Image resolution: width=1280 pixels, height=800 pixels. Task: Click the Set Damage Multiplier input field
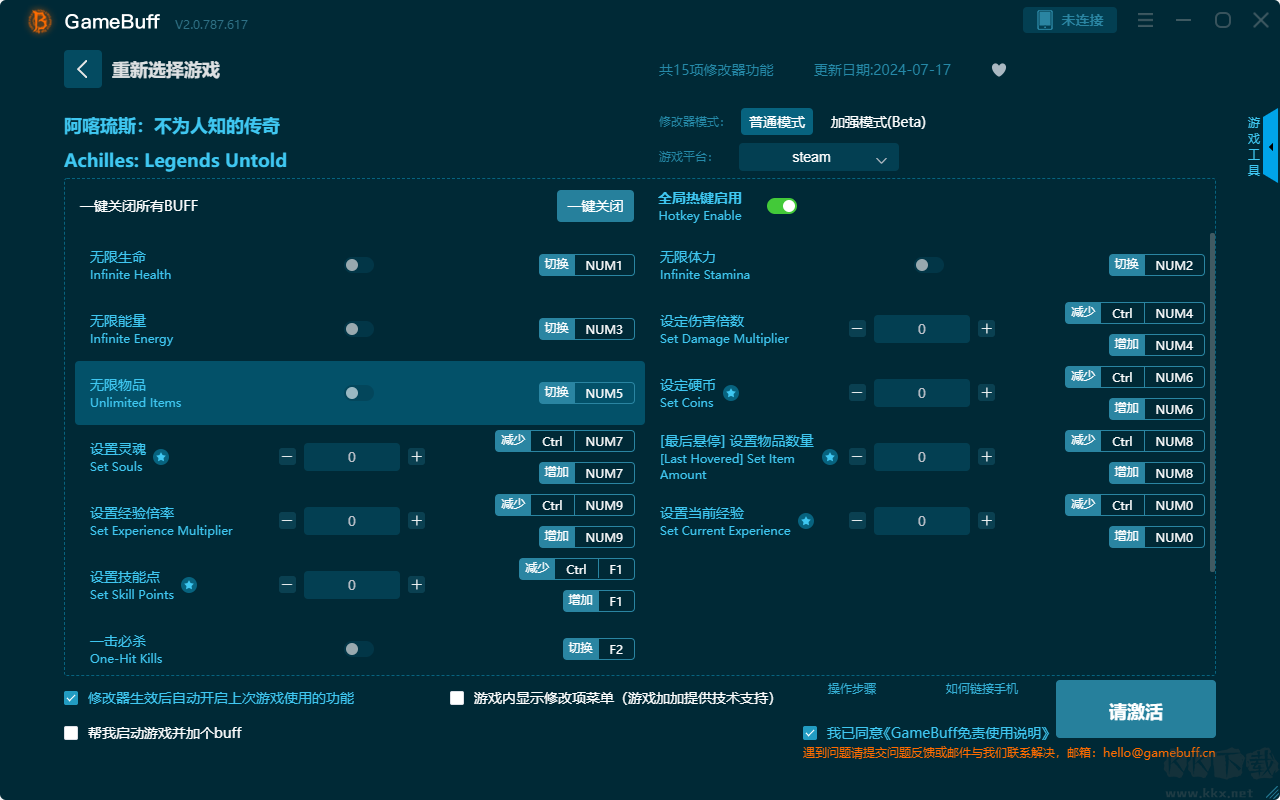pyautogui.click(x=922, y=329)
